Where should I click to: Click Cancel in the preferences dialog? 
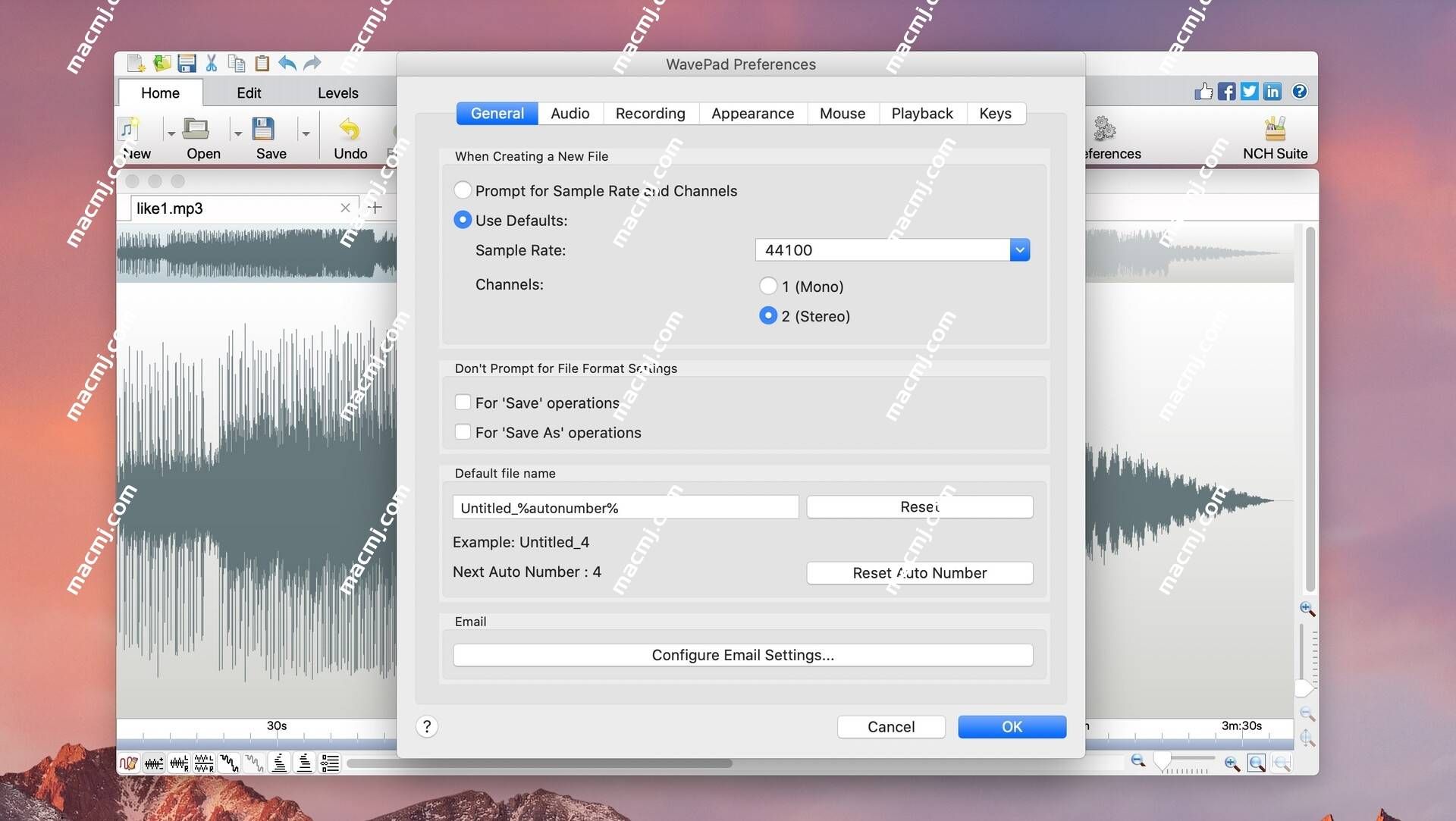click(x=891, y=726)
